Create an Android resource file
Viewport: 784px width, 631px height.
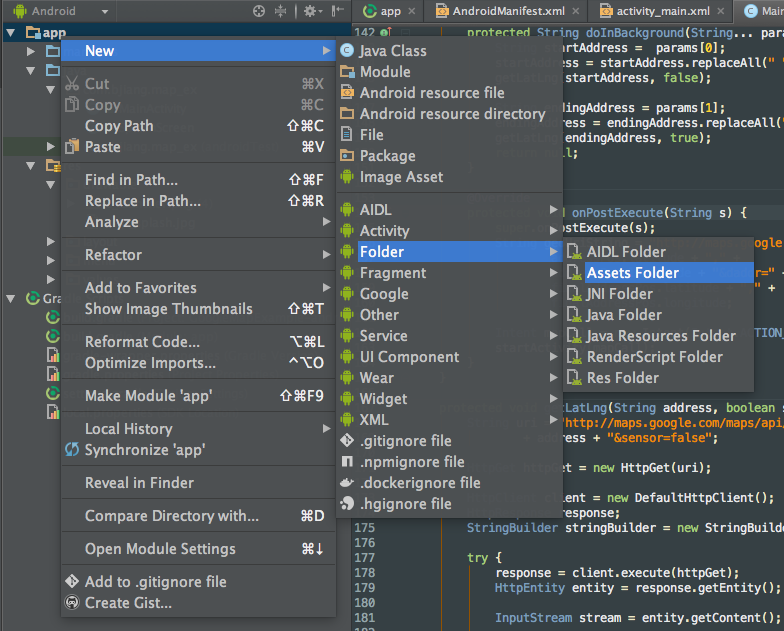[x=449, y=93]
